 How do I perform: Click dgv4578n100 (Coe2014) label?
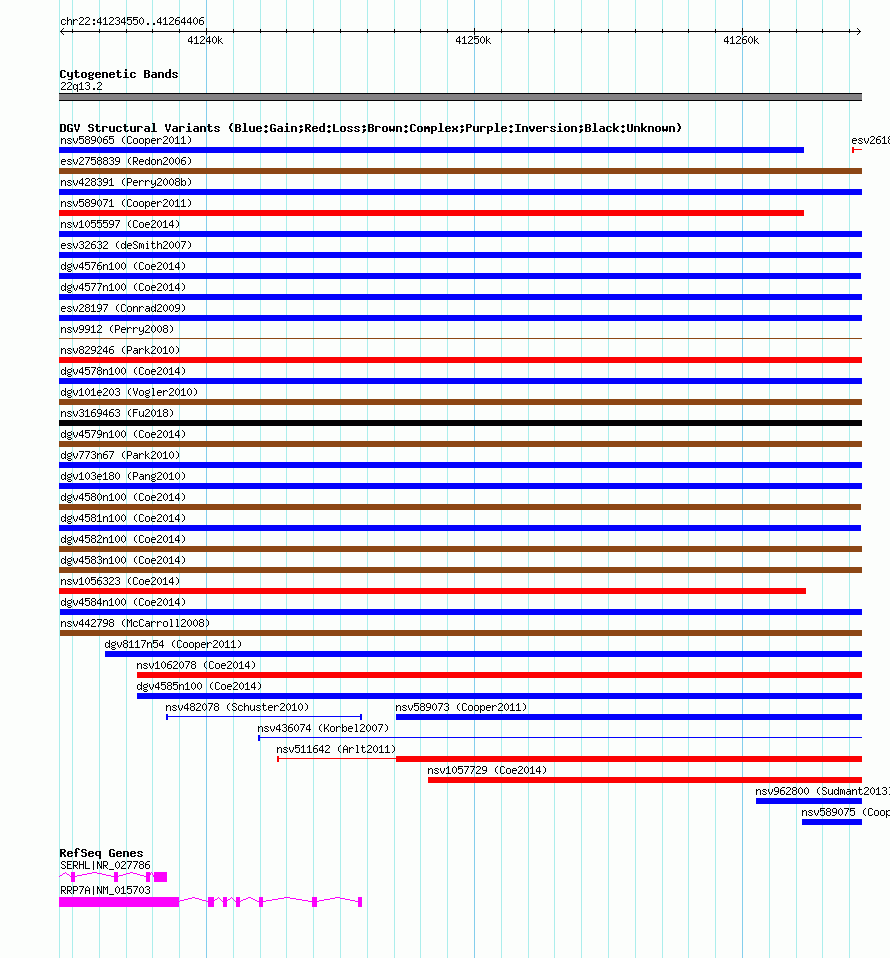click(123, 371)
